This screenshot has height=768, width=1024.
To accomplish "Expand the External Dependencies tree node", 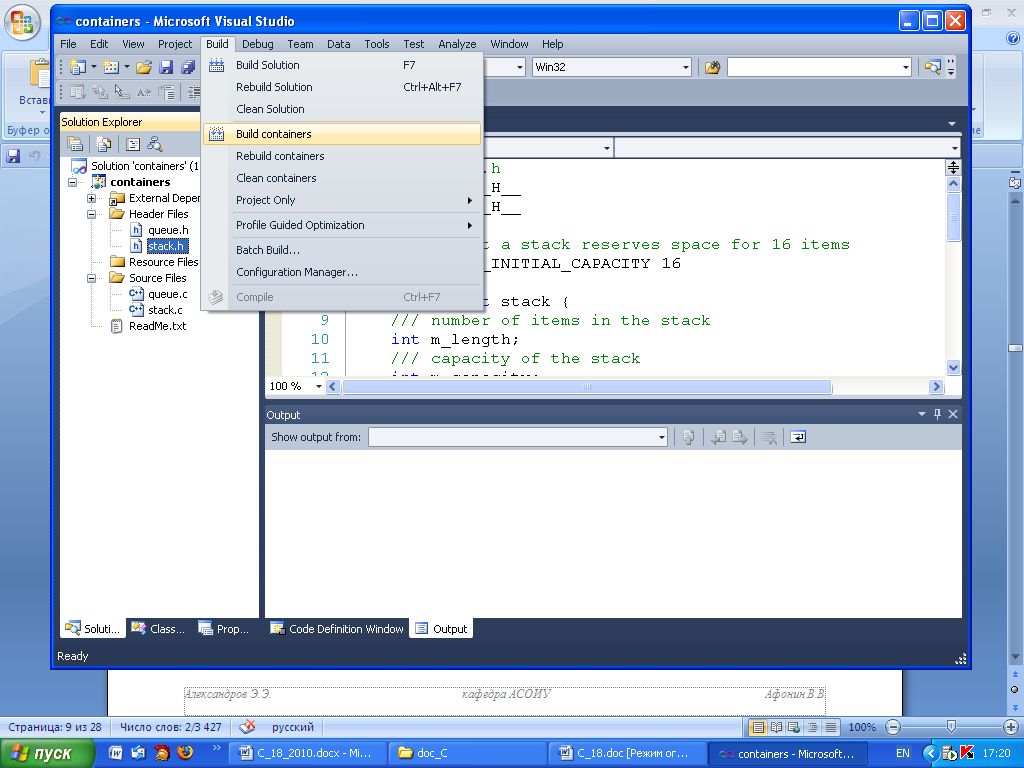I will click(x=92, y=198).
